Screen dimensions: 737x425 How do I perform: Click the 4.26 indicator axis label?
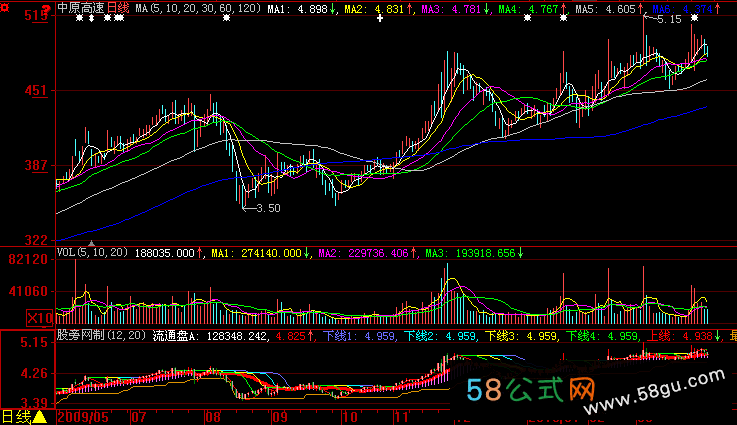click(x=34, y=374)
